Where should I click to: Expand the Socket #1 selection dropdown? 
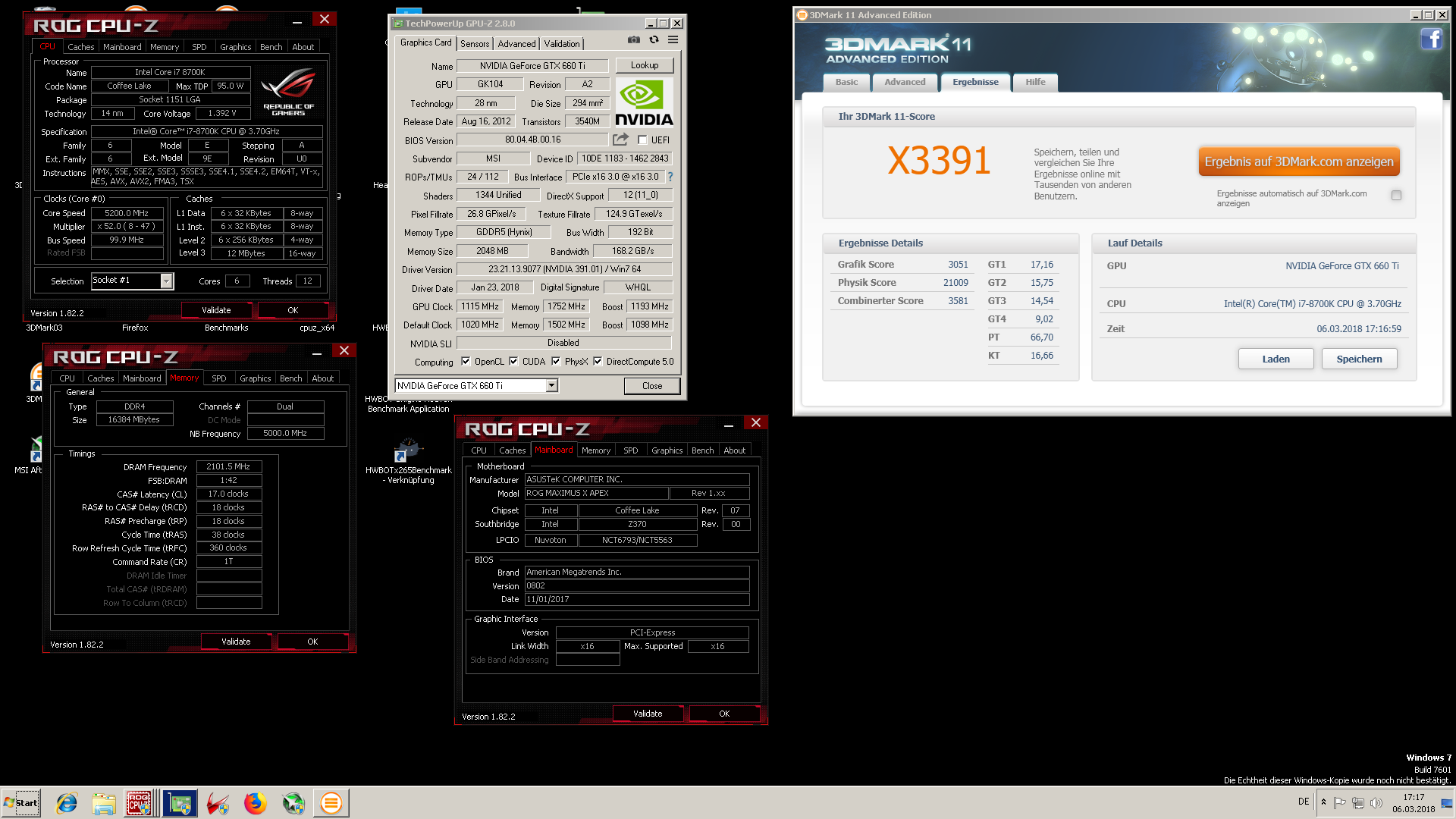point(166,281)
